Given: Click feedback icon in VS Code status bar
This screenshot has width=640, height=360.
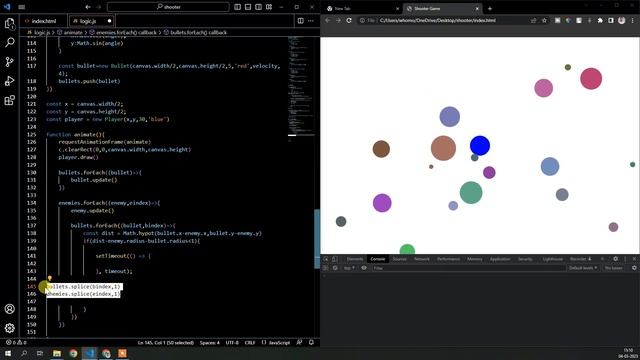Looking at the screenshot, I should (x=300, y=342).
